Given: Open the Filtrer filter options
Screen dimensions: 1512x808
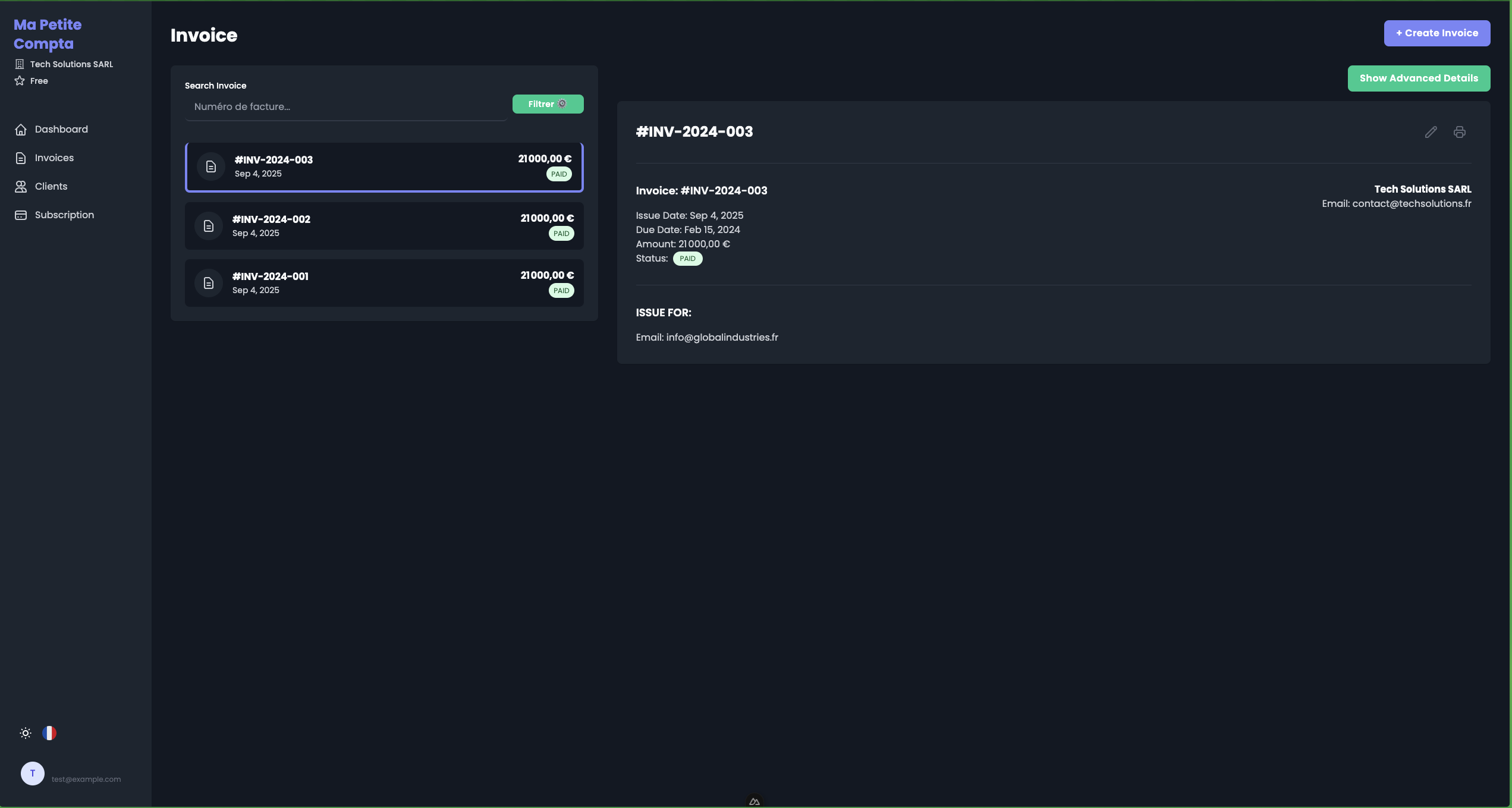Looking at the screenshot, I should [x=548, y=104].
